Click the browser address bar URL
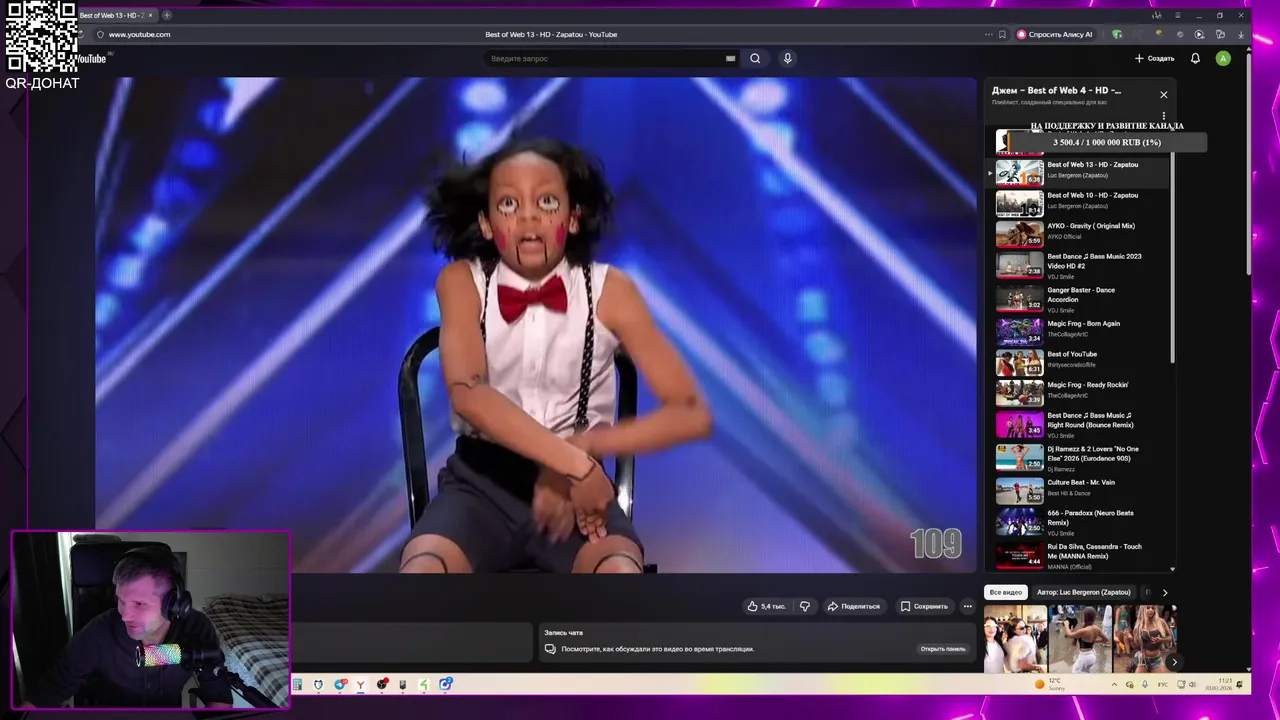Screen dimensions: 1280x720 click(x=139, y=34)
